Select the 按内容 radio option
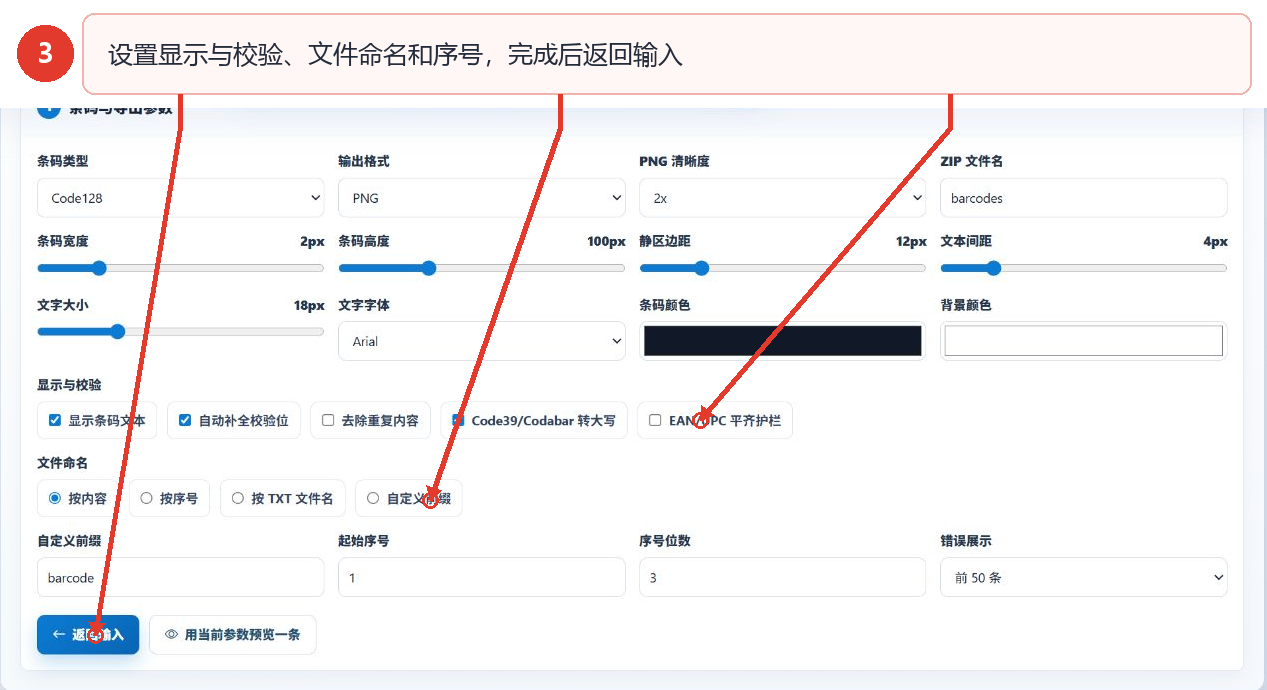 [55, 498]
